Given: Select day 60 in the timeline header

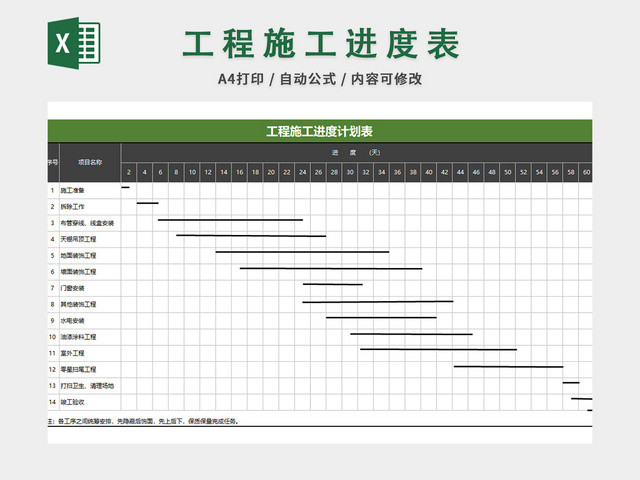Looking at the screenshot, I should pos(586,172).
